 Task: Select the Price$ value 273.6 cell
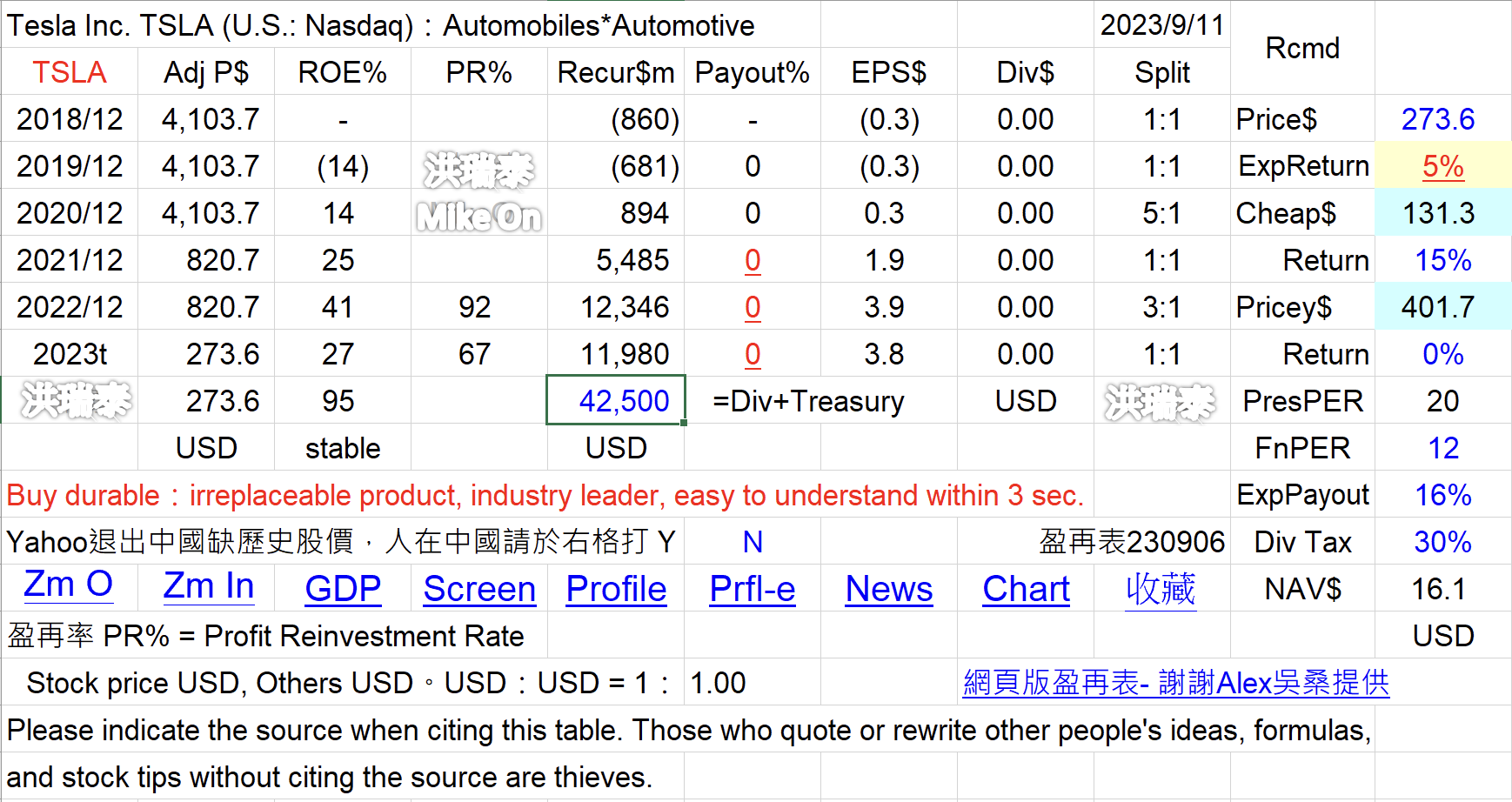click(1442, 119)
